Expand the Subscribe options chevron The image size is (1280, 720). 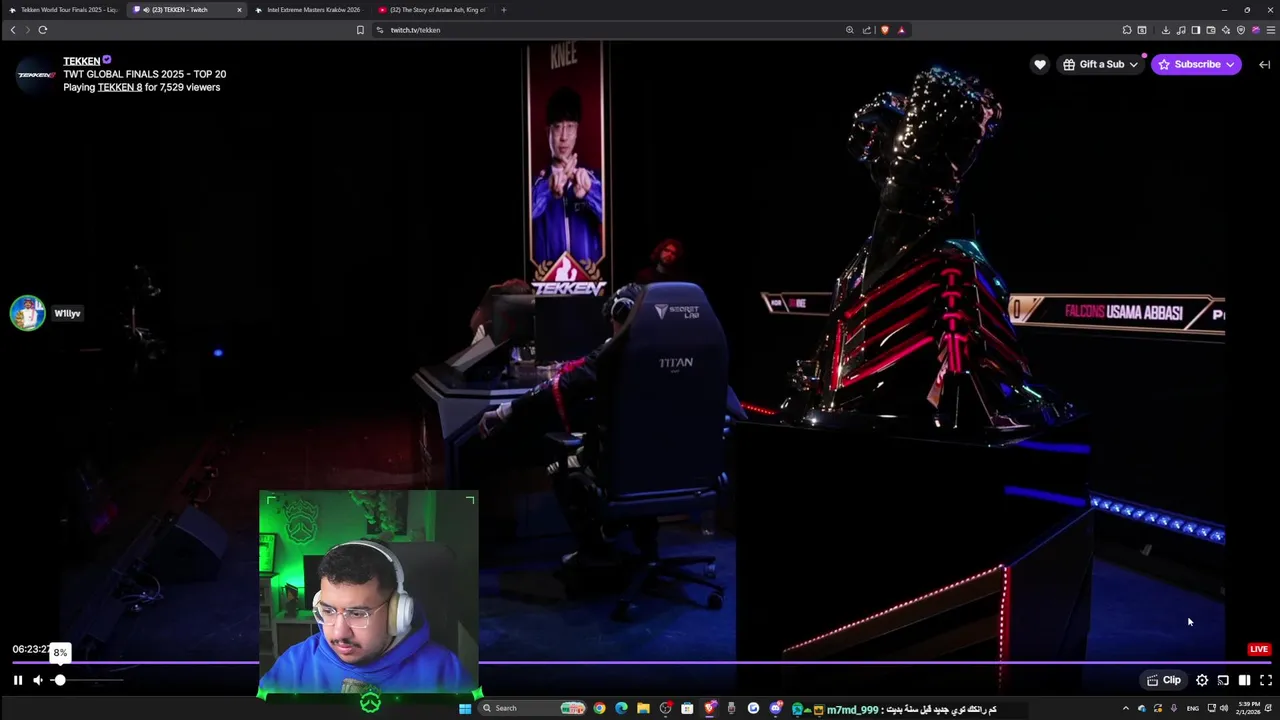[1230, 64]
